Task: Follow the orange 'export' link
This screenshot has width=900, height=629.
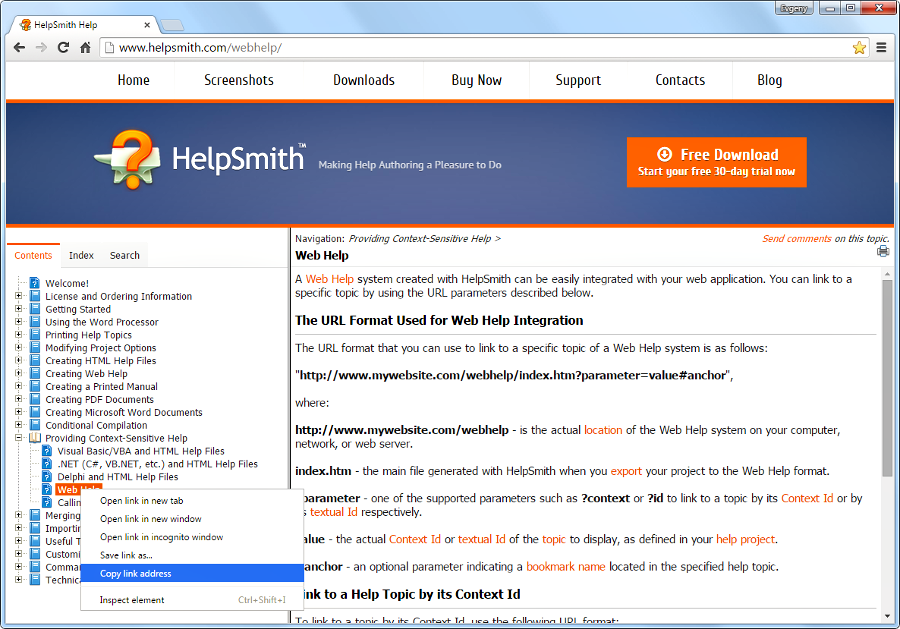Action: point(626,471)
